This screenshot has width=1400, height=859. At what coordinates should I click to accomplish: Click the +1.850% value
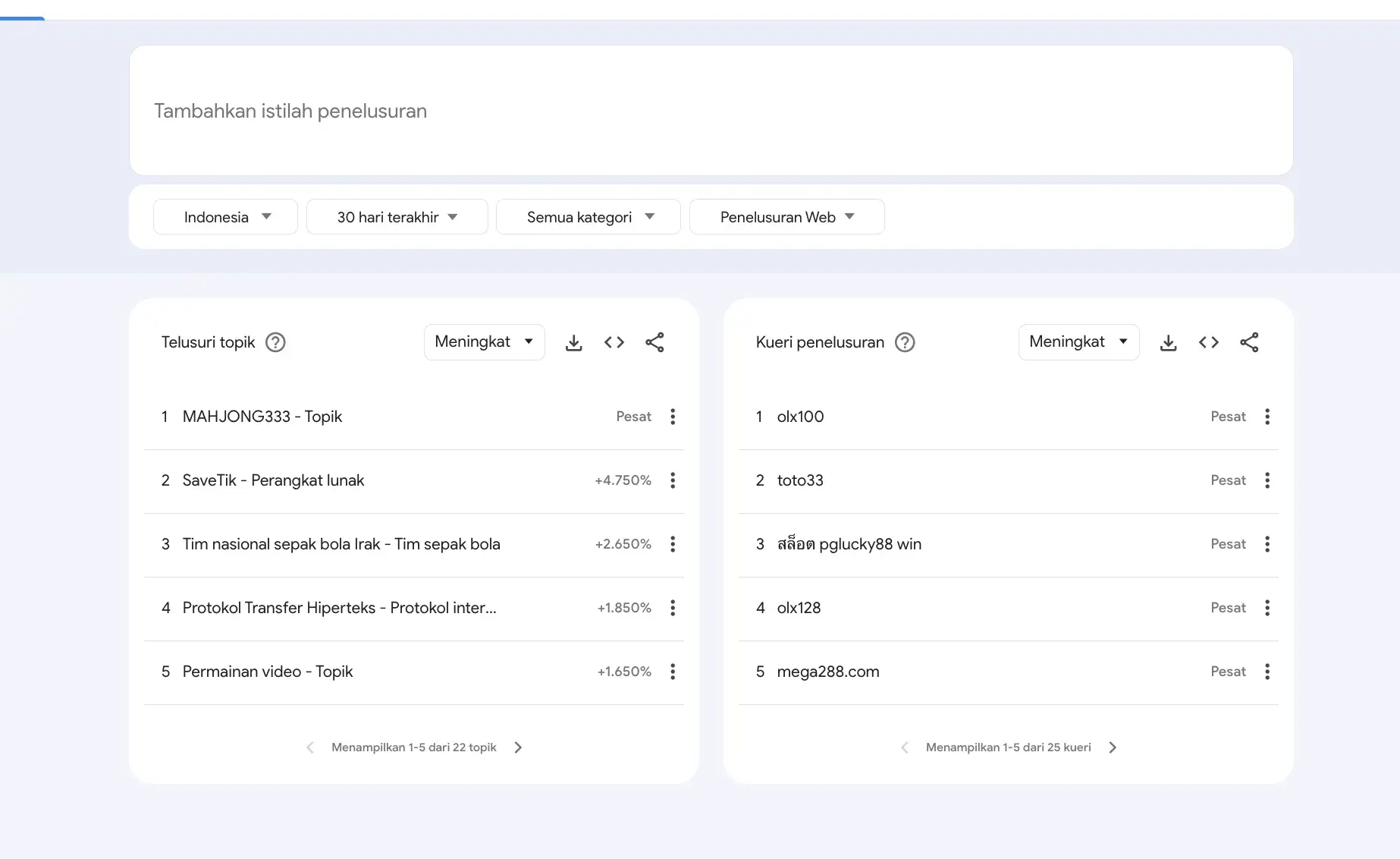point(624,608)
